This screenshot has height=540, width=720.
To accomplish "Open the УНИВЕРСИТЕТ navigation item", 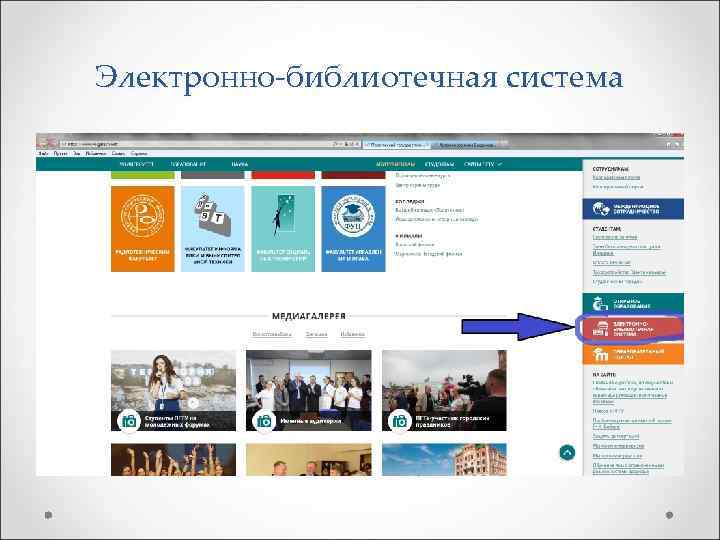I will (x=136, y=164).
